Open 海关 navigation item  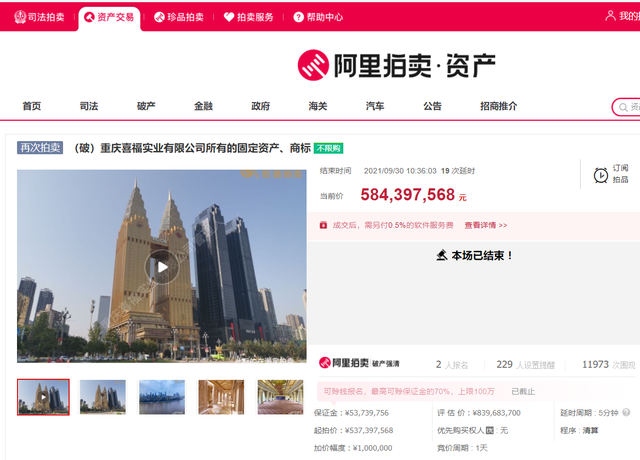click(318, 106)
